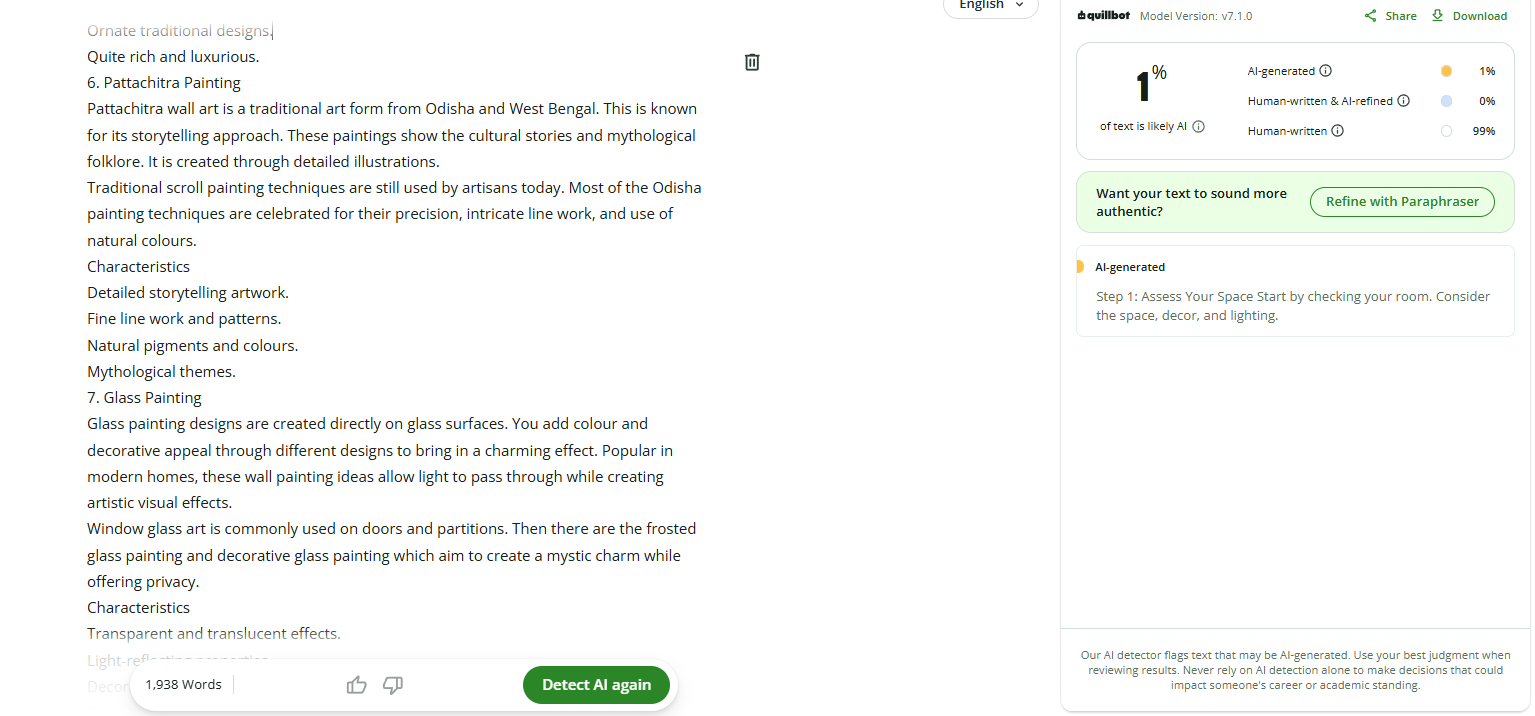Open the AI-generated Step 1 result card
This screenshot has width=1535, height=716.
coord(1295,292)
